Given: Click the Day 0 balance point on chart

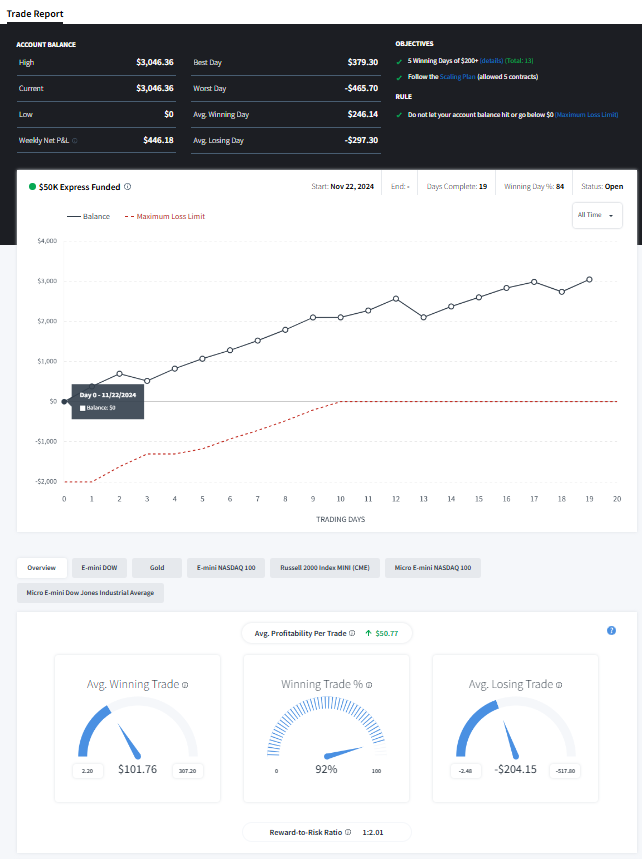Looking at the screenshot, I should coord(64,402).
